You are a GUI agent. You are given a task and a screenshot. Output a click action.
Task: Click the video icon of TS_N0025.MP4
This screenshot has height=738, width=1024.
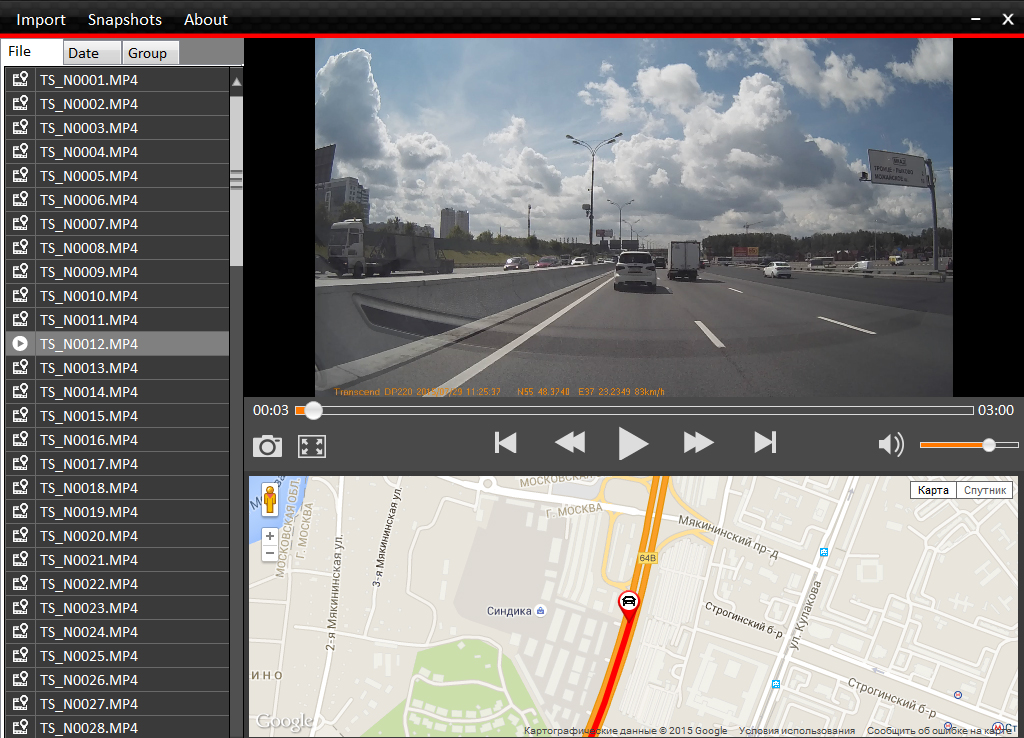pyautogui.click(x=20, y=655)
